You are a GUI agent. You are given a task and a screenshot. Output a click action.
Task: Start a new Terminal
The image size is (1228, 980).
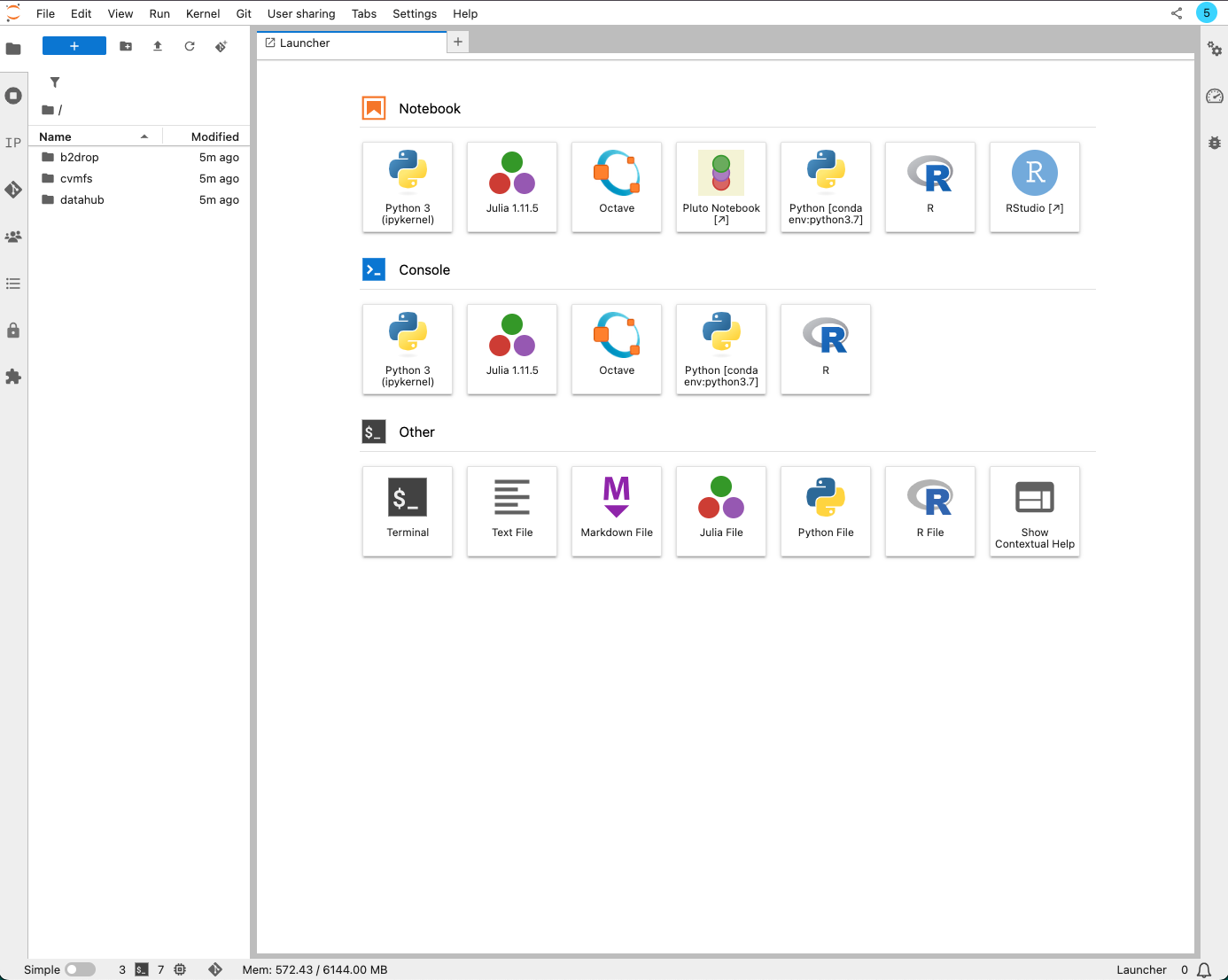click(408, 511)
